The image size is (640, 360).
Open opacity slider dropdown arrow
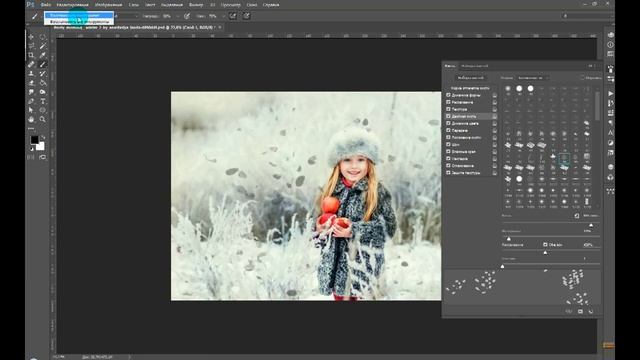pyautogui.click(x=178, y=16)
